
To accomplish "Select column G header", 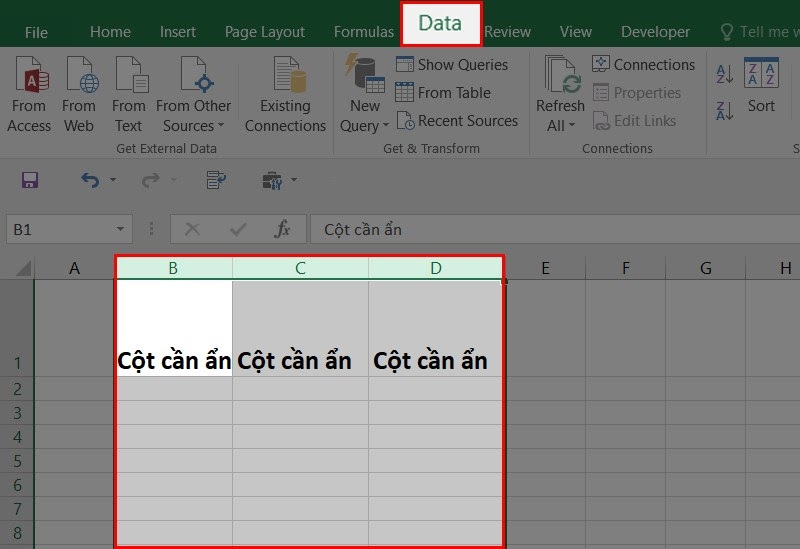I will tap(706, 268).
